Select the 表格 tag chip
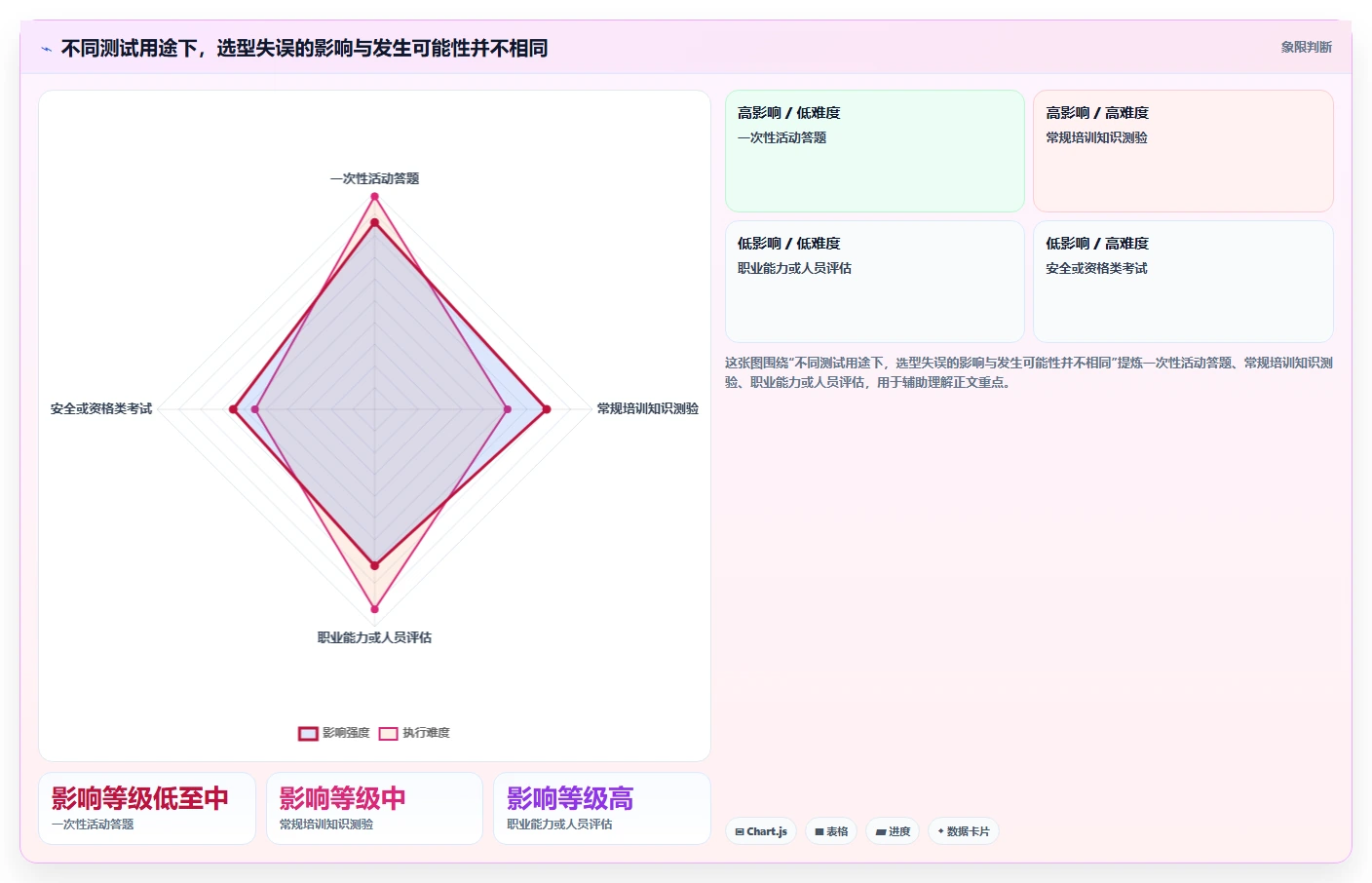This screenshot has height=883, width=1372. click(831, 831)
